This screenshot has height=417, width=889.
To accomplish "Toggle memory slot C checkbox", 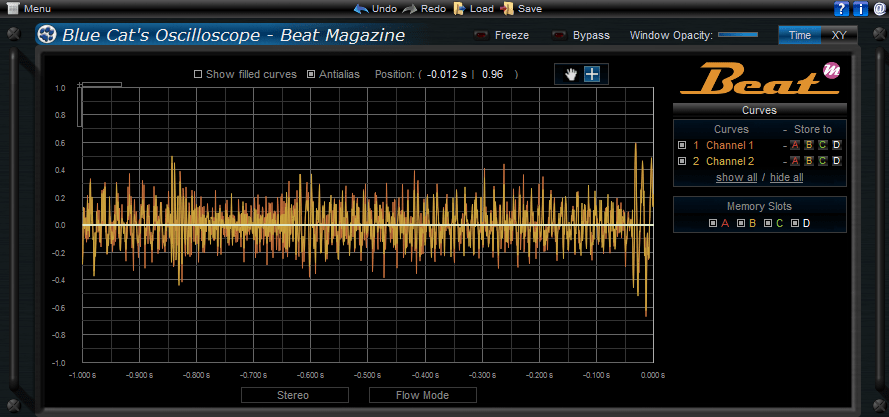I will (x=768, y=224).
